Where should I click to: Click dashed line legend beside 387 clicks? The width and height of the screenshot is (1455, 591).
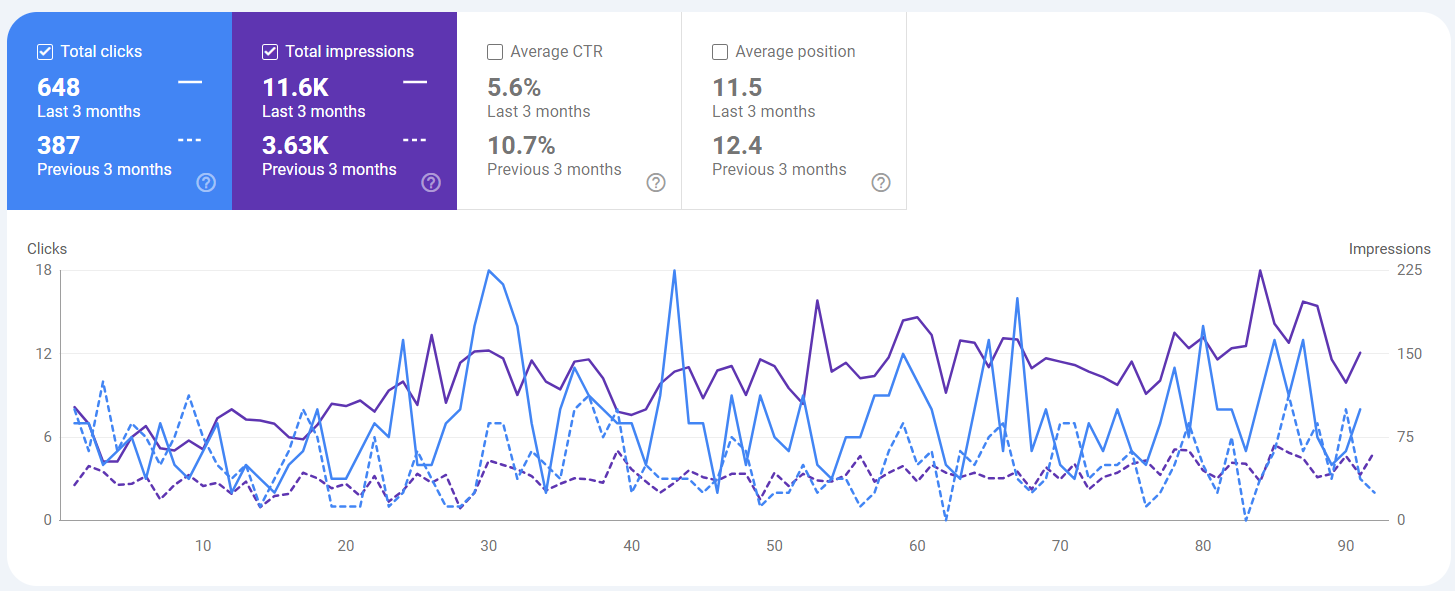pyautogui.click(x=190, y=140)
